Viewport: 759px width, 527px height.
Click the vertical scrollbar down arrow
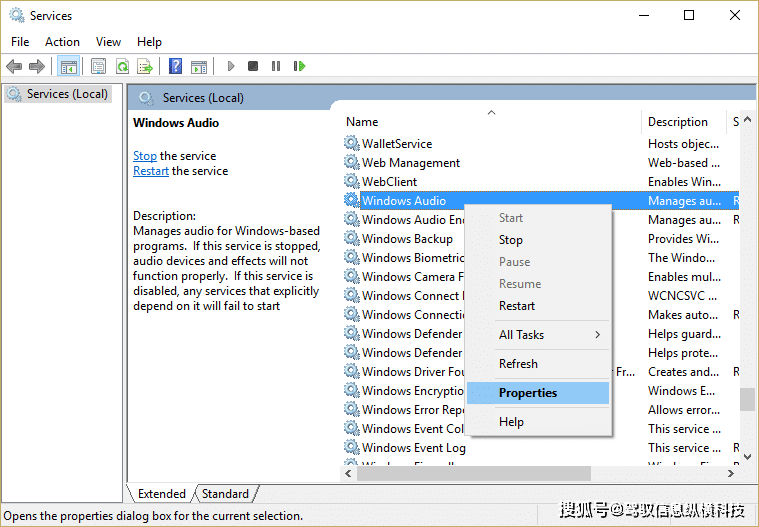(747, 456)
